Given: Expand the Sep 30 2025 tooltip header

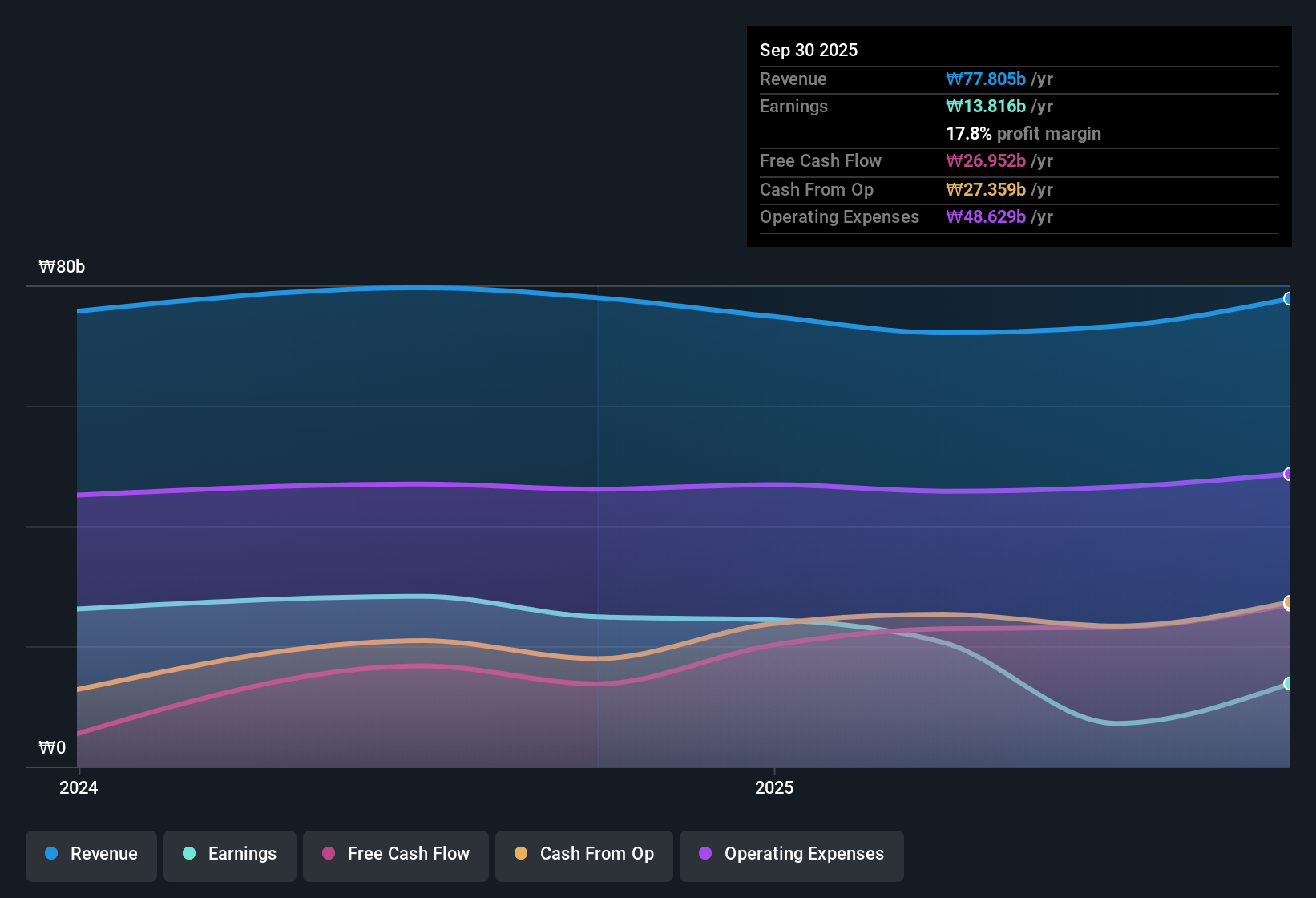Looking at the screenshot, I should [x=809, y=50].
